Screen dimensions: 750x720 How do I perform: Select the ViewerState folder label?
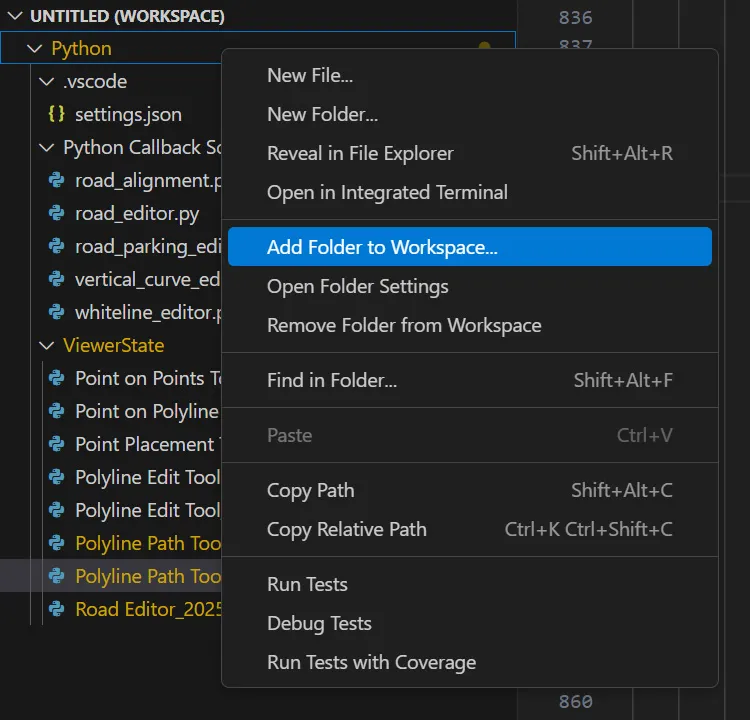pos(113,345)
